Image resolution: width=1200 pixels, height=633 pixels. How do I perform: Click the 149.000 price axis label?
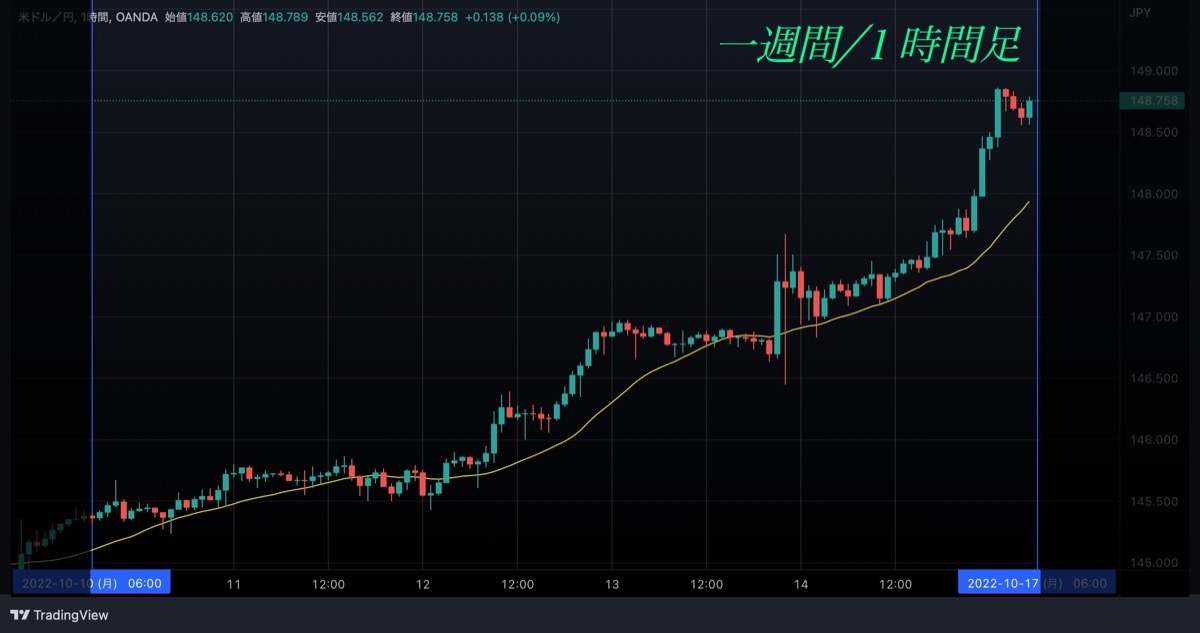click(x=1152, y=71)
